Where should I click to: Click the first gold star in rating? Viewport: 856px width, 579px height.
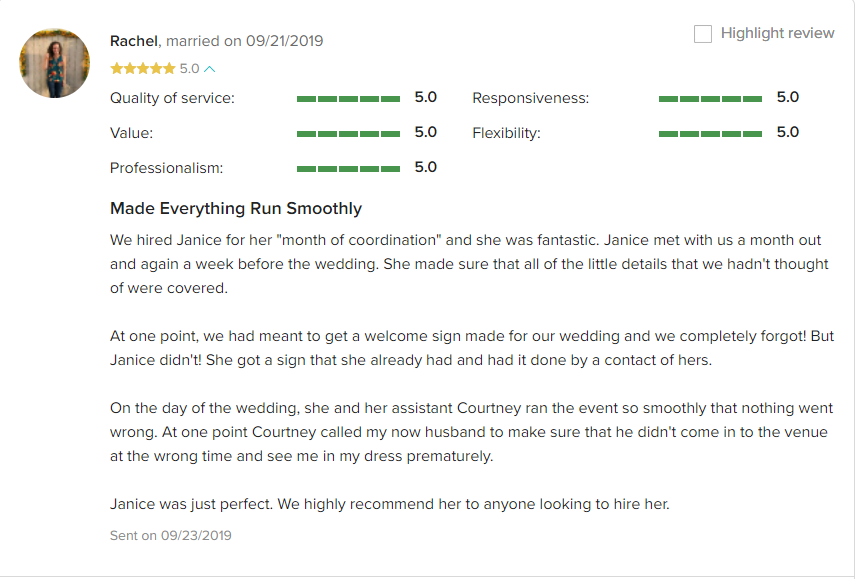point(116,69)
